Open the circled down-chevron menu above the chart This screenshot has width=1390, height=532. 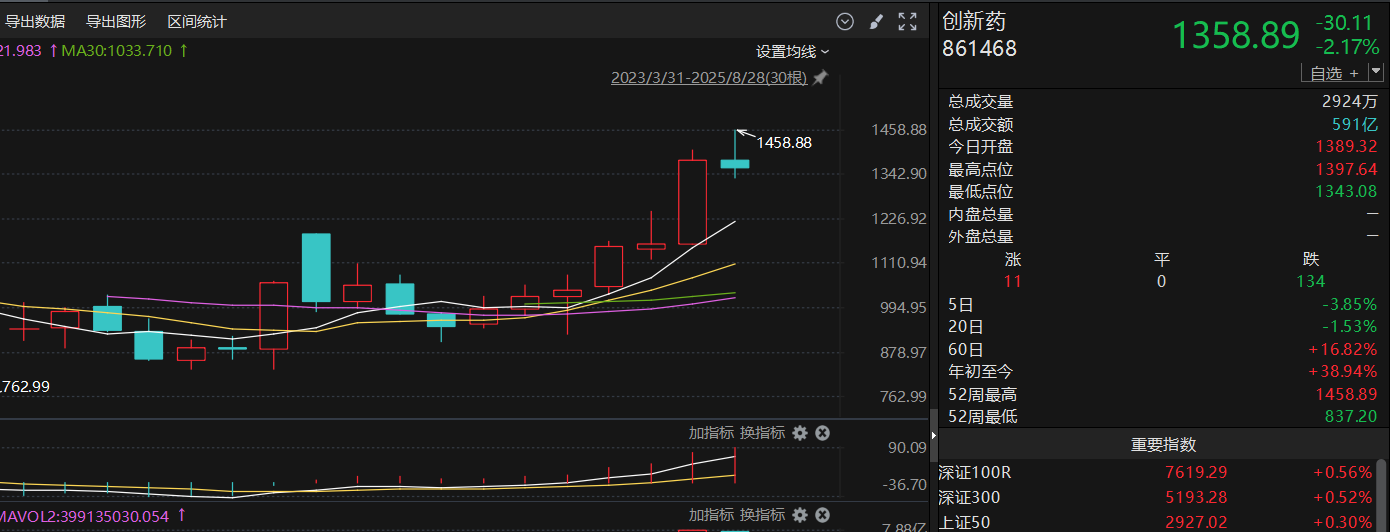click(845, 21)
